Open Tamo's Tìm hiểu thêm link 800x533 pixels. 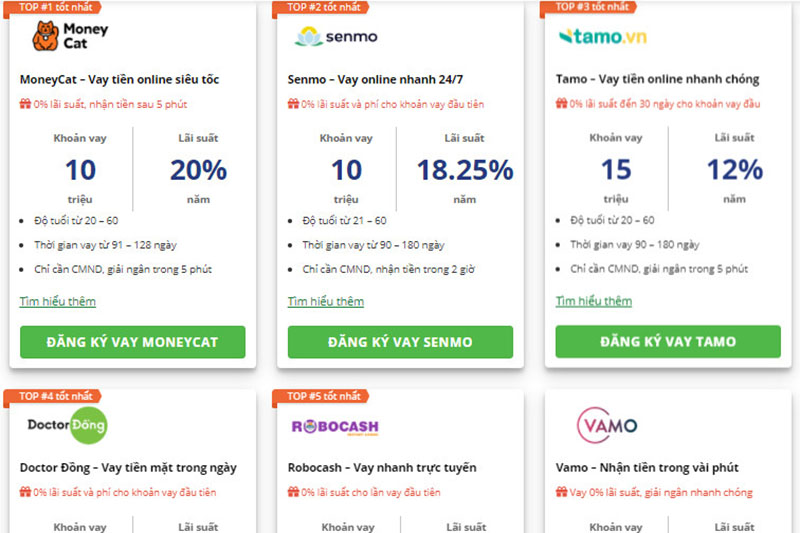pyautogui.click(x=593, y=301)
